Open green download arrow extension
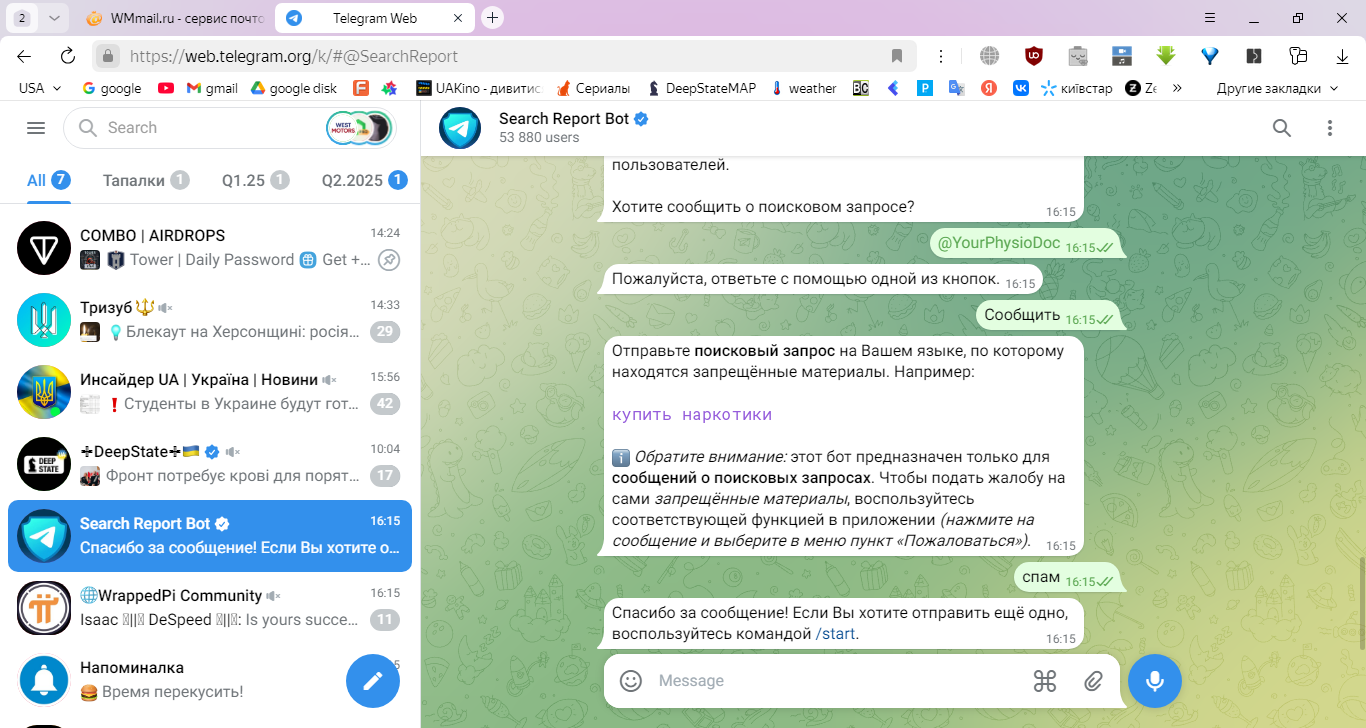1366x728 pixels. point(1166,56)
